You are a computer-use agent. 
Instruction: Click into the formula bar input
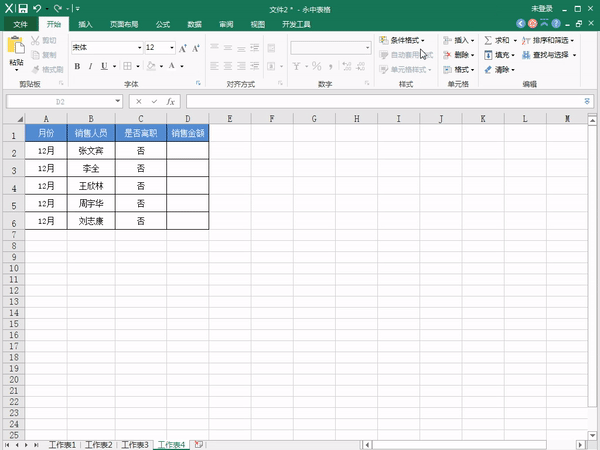385,101
